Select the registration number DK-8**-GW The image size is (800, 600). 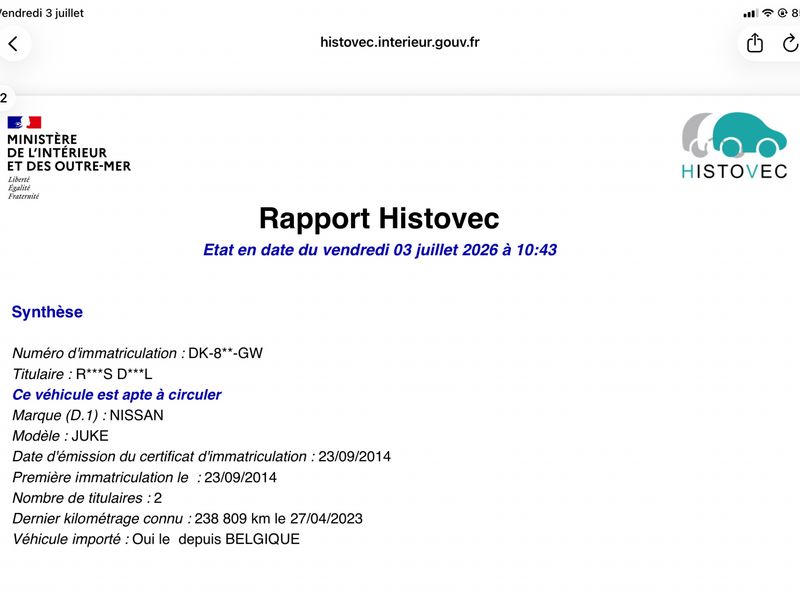pos(226,353)
